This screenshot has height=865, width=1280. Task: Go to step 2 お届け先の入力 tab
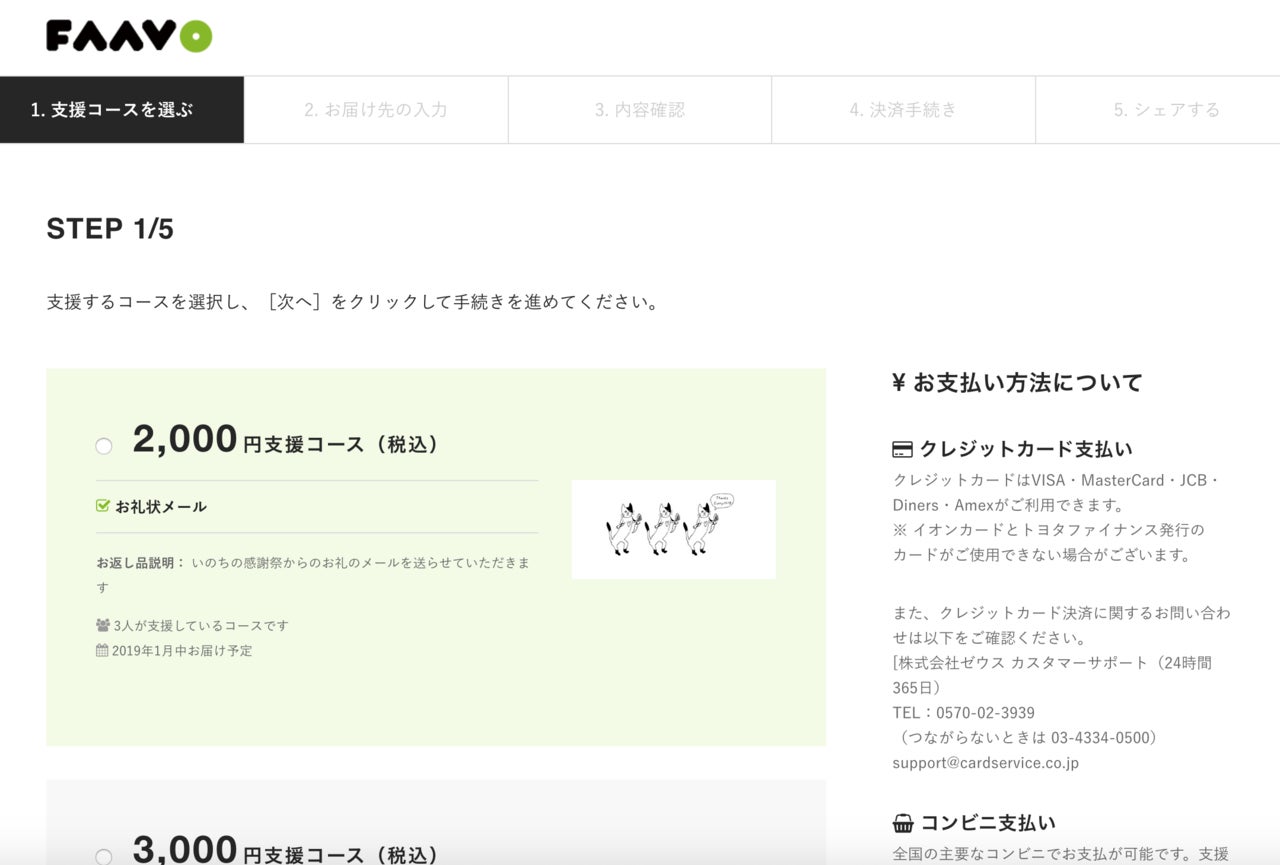(376, 110)
